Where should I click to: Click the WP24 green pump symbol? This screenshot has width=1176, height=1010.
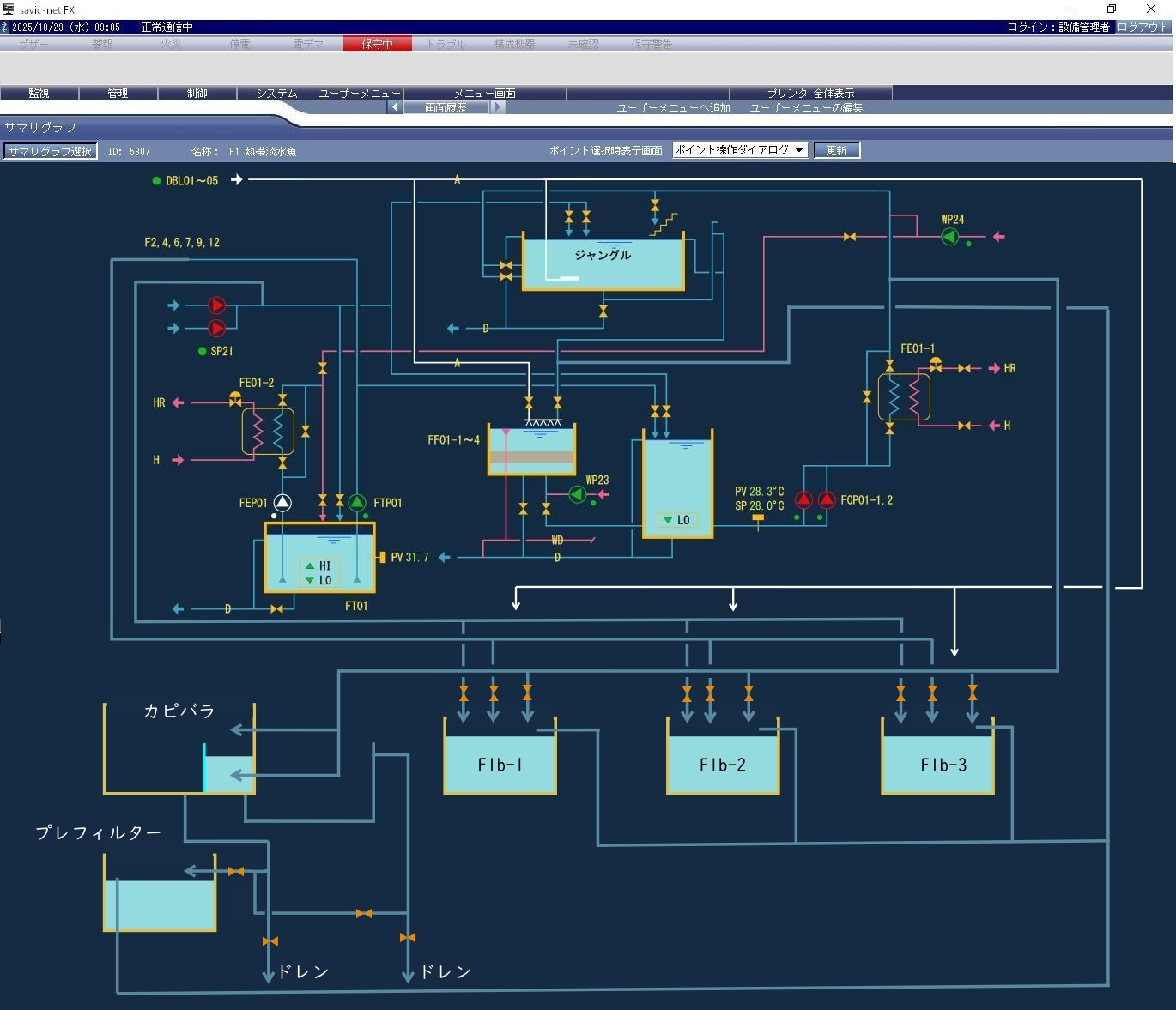point(949,237)
